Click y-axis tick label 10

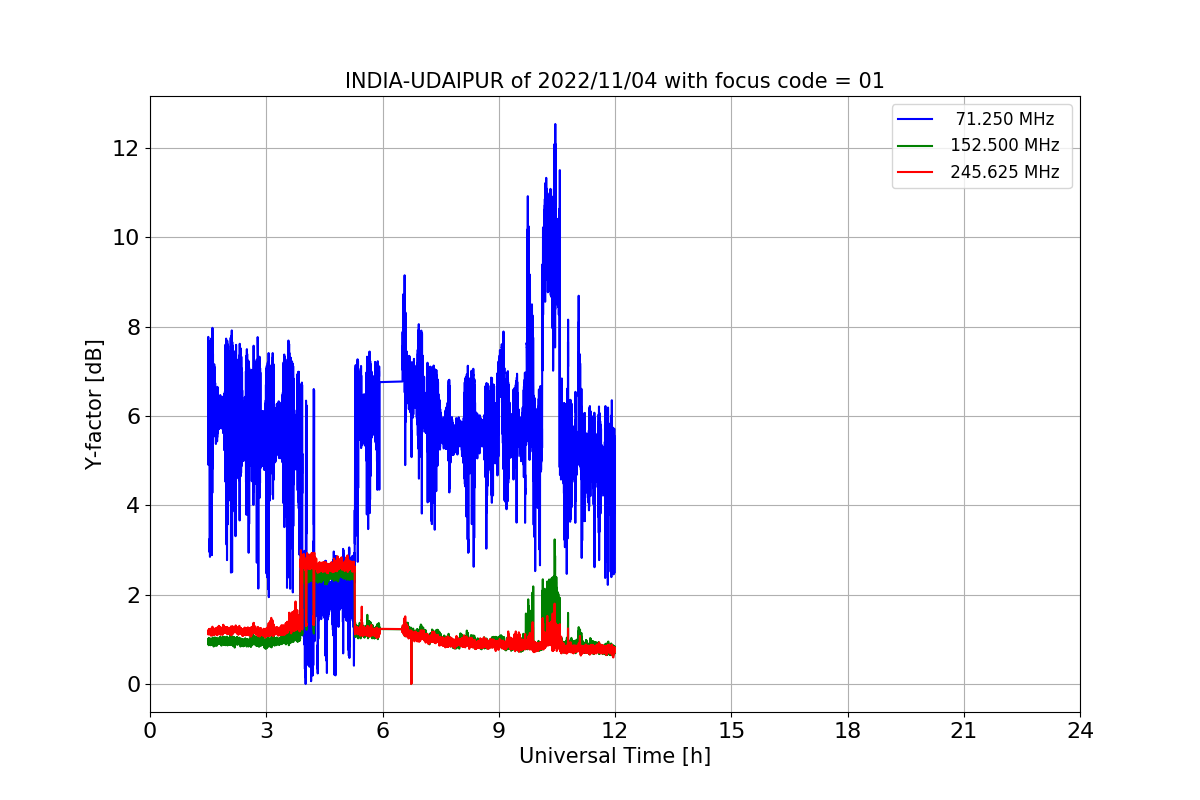[126, 238]
